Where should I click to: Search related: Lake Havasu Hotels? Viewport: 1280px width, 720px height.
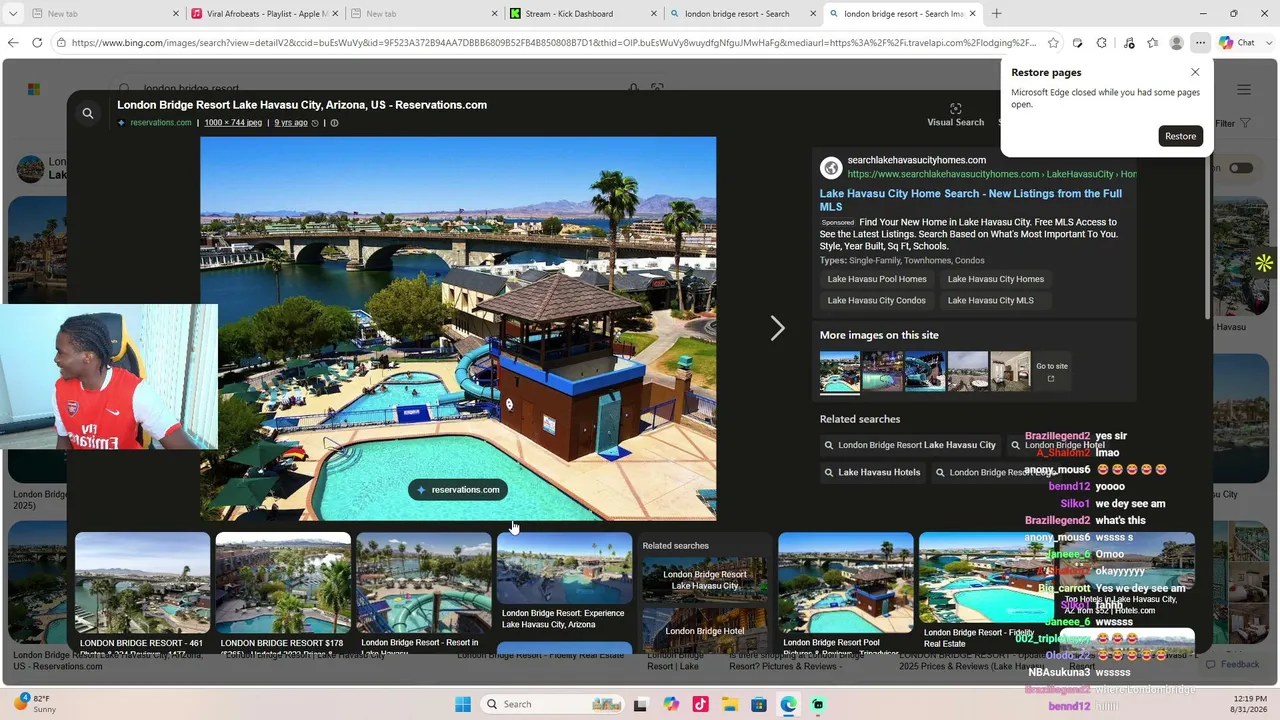point(872,472)
